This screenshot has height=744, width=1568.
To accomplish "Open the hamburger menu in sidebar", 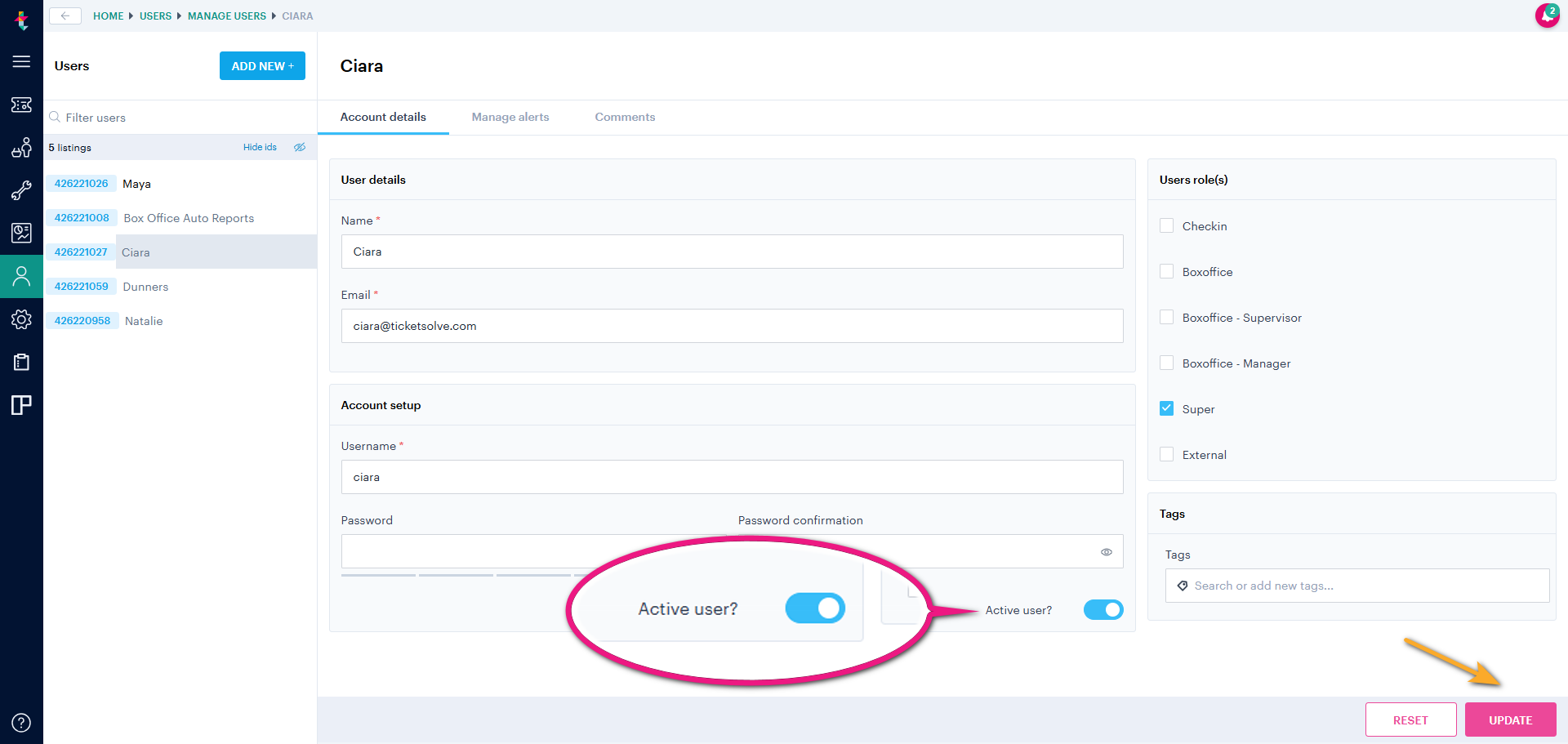I will [x=21, y=62].
